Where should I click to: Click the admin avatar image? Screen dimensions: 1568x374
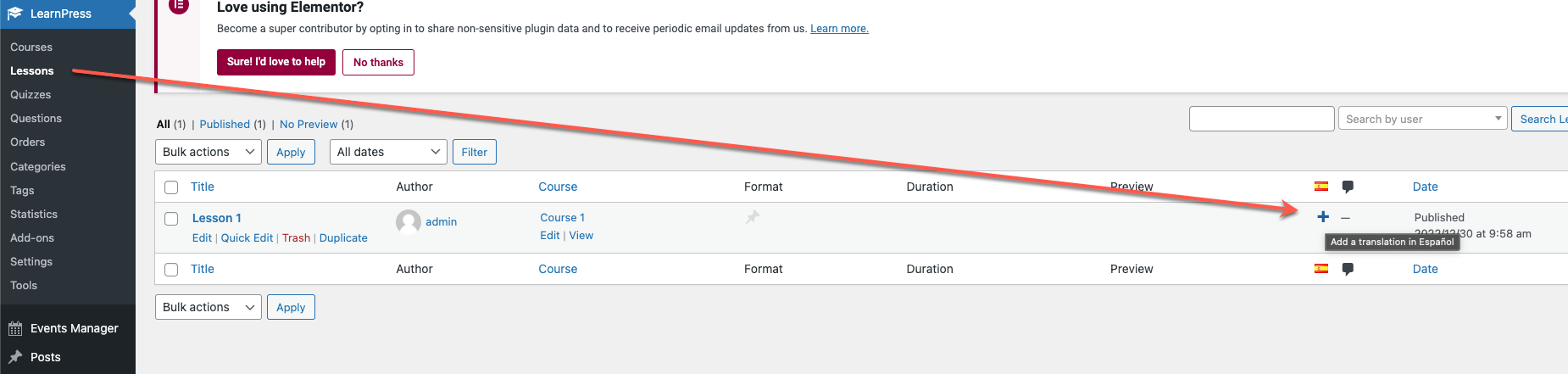[409, 221]
